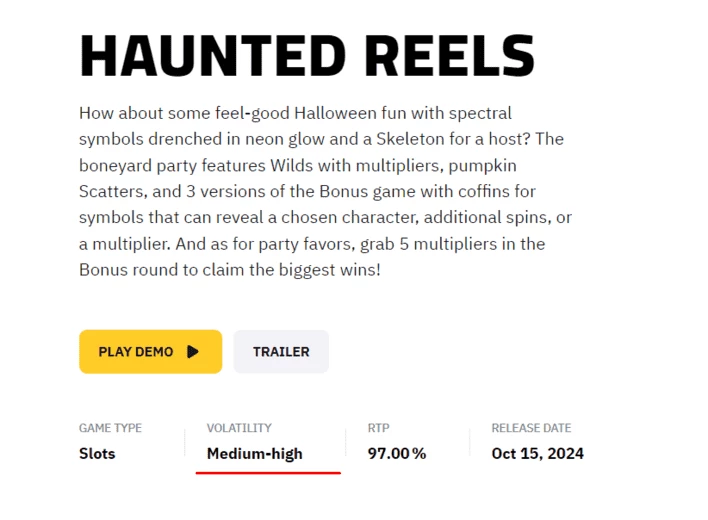Click the Haunted Reels game title
This screenshot has height=520, width=708.
coord(307,56)
